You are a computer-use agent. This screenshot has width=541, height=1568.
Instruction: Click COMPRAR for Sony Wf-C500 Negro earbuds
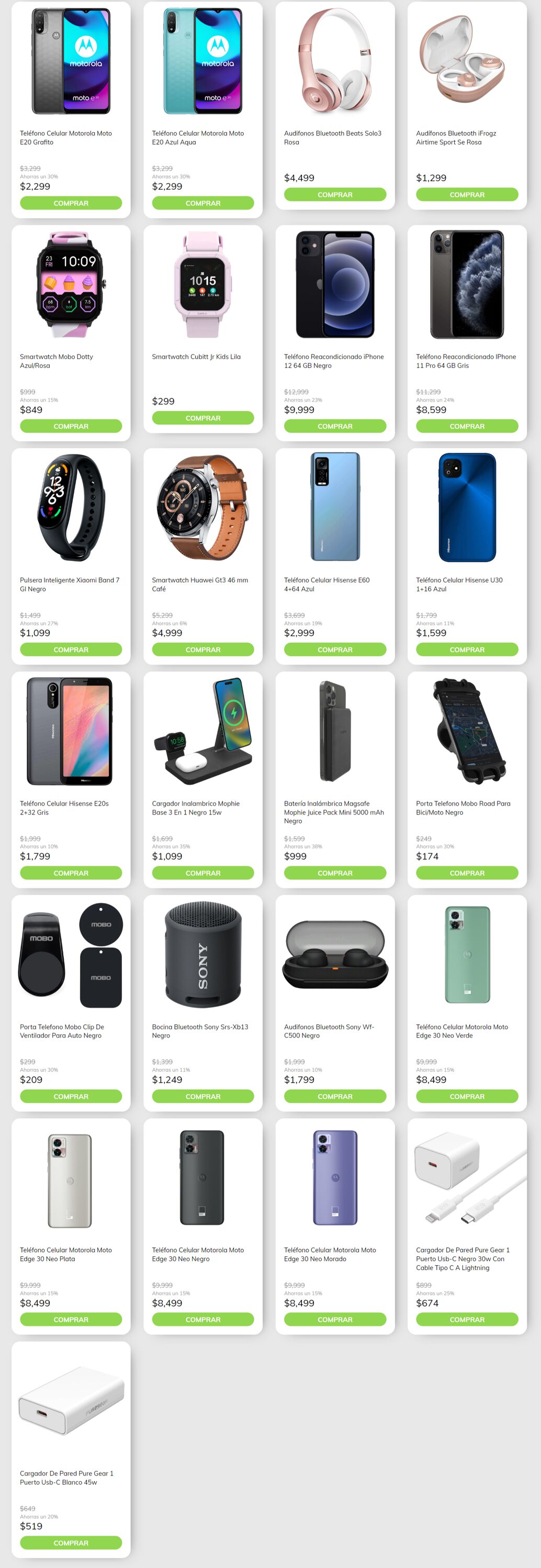pos(334,1097)
